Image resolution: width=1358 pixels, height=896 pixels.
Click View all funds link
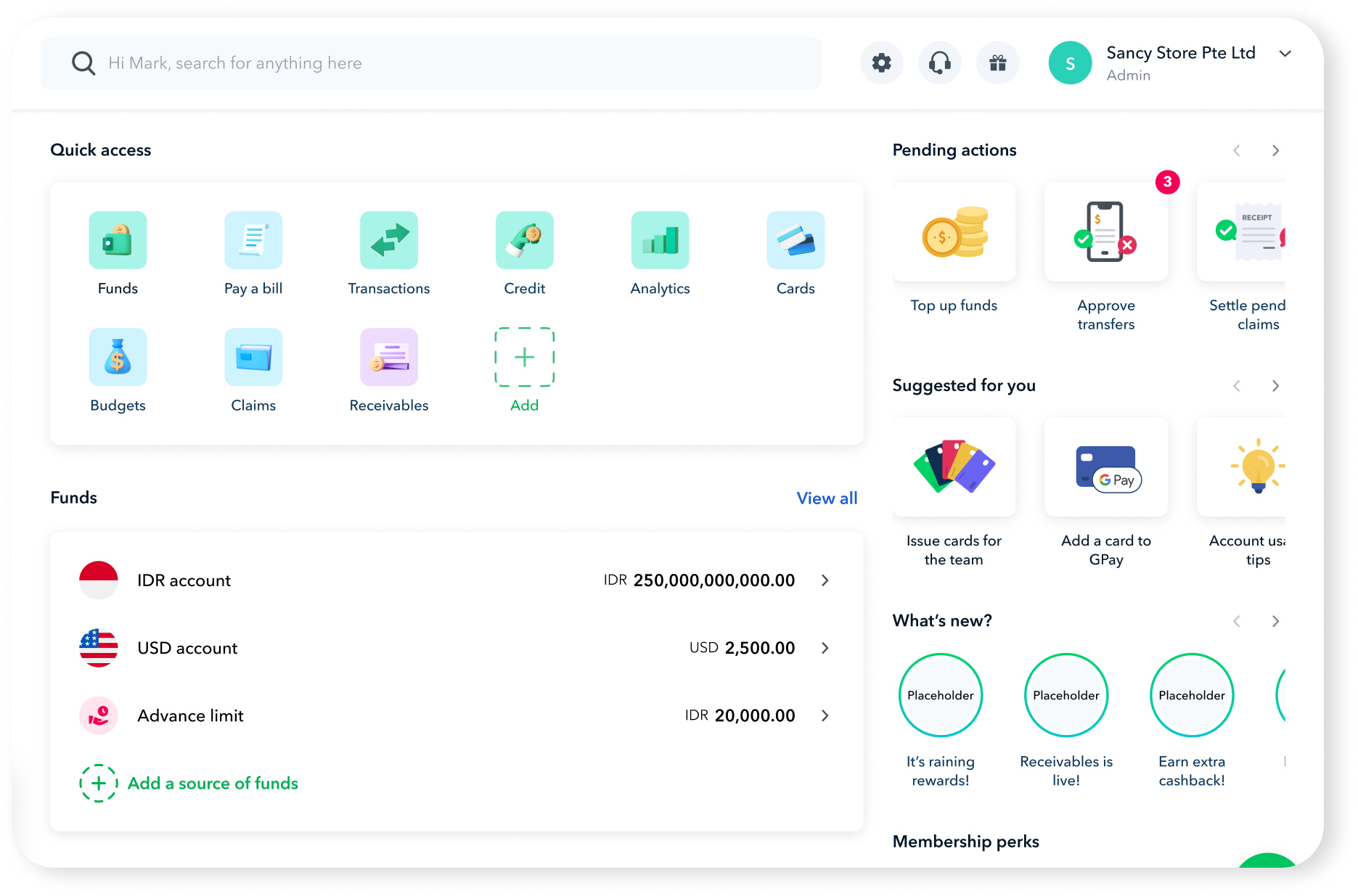click(827, 498)
